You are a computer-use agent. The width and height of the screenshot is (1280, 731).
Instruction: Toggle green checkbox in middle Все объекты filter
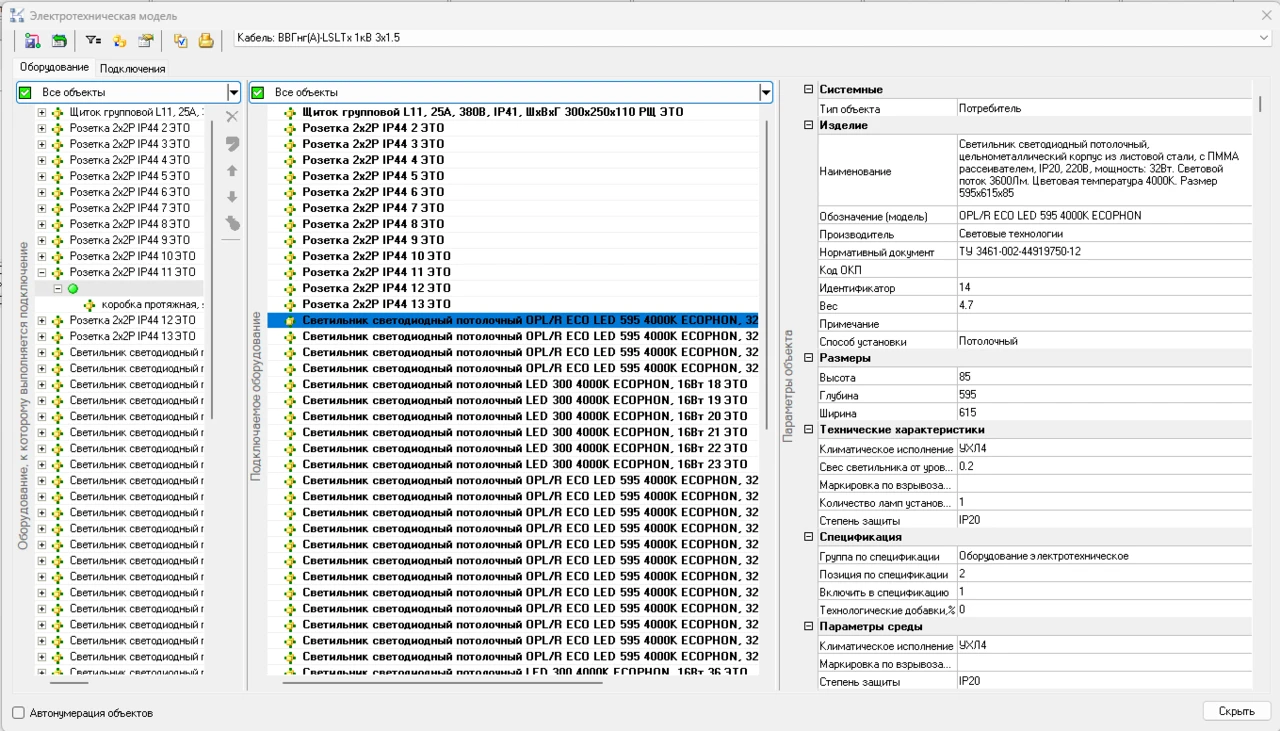click(258, 93)
